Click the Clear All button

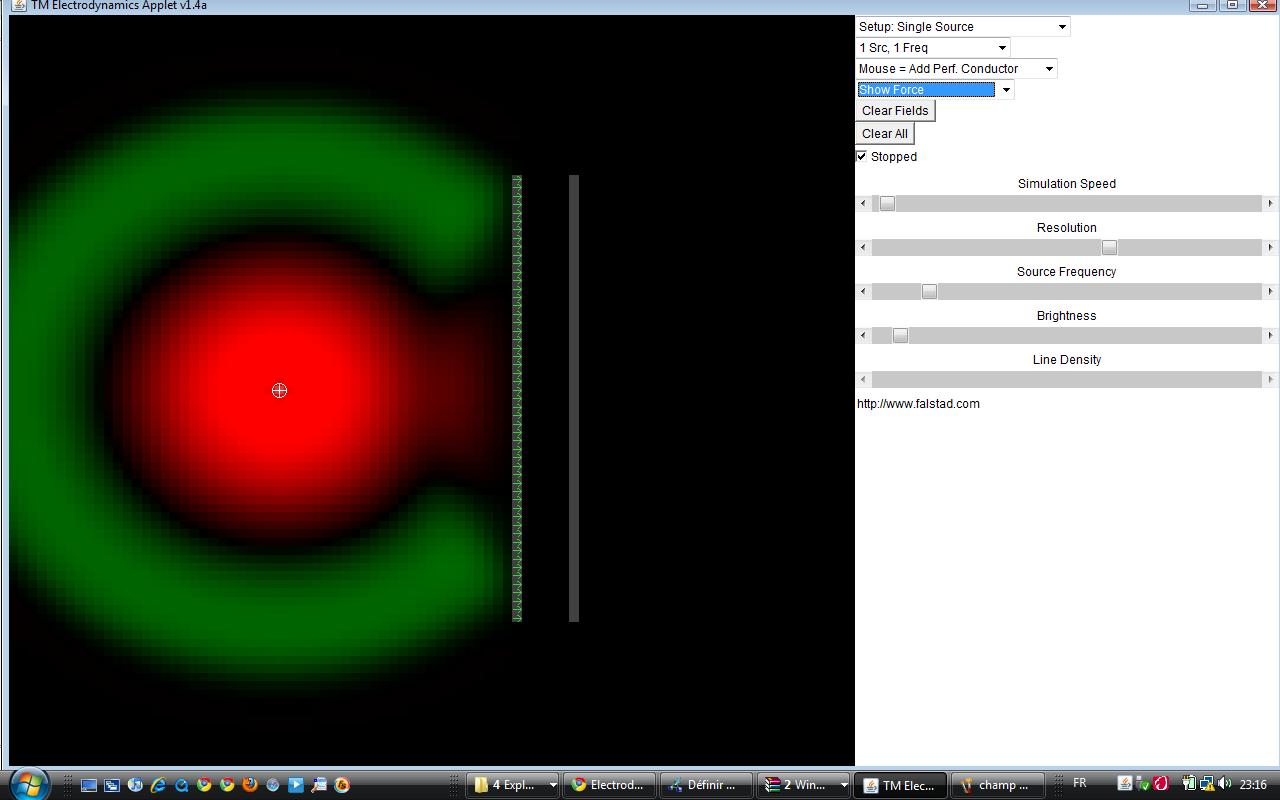(x=885, y=134)
